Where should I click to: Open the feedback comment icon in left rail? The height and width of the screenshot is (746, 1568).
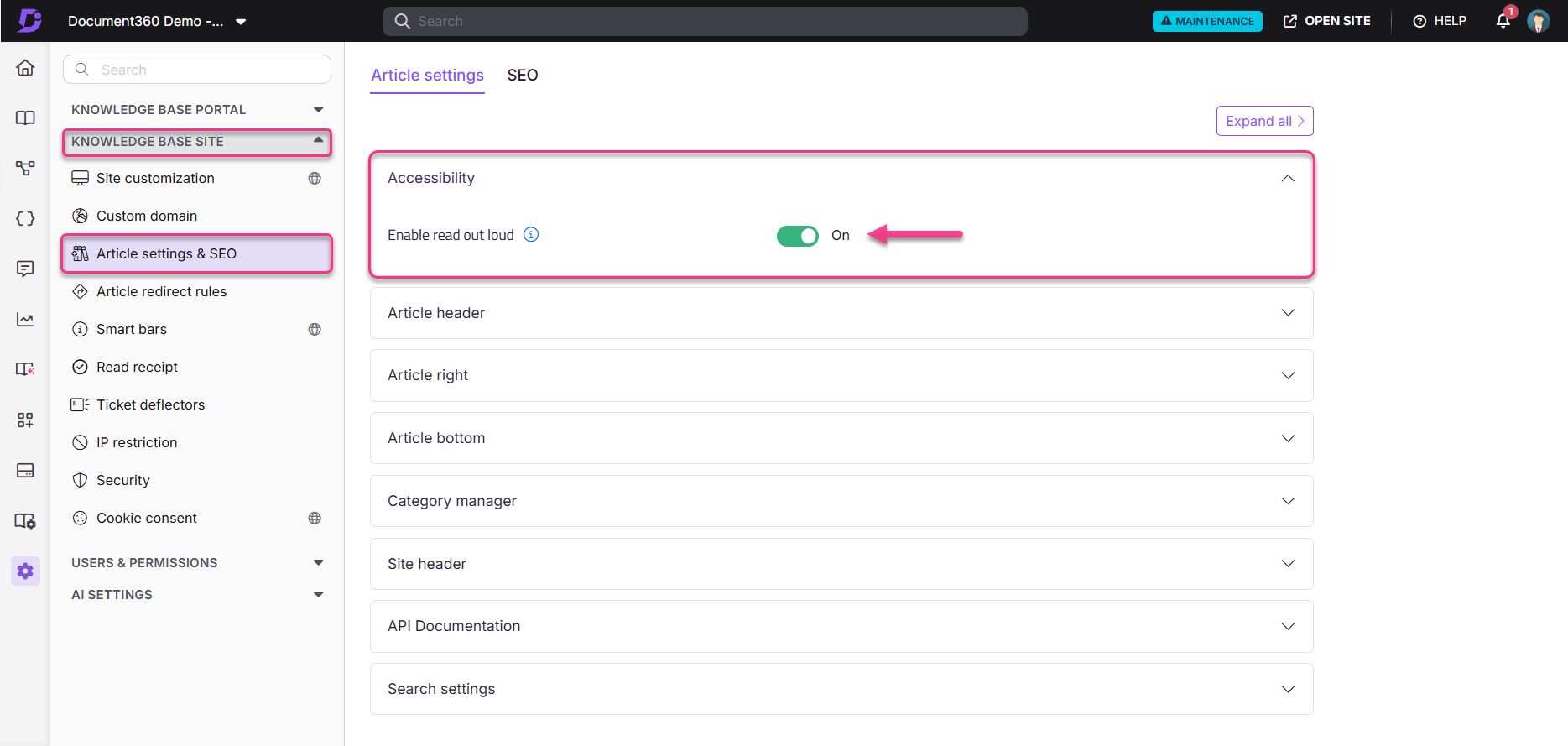click(25, 269)
